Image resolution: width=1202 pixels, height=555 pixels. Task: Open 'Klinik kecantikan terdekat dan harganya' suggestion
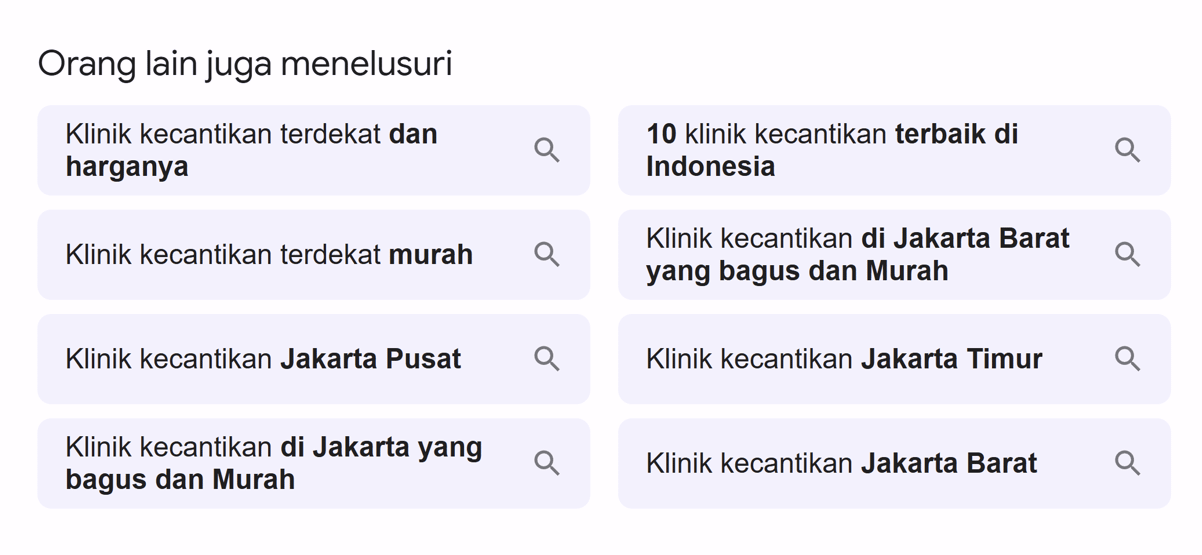[314, 150]
